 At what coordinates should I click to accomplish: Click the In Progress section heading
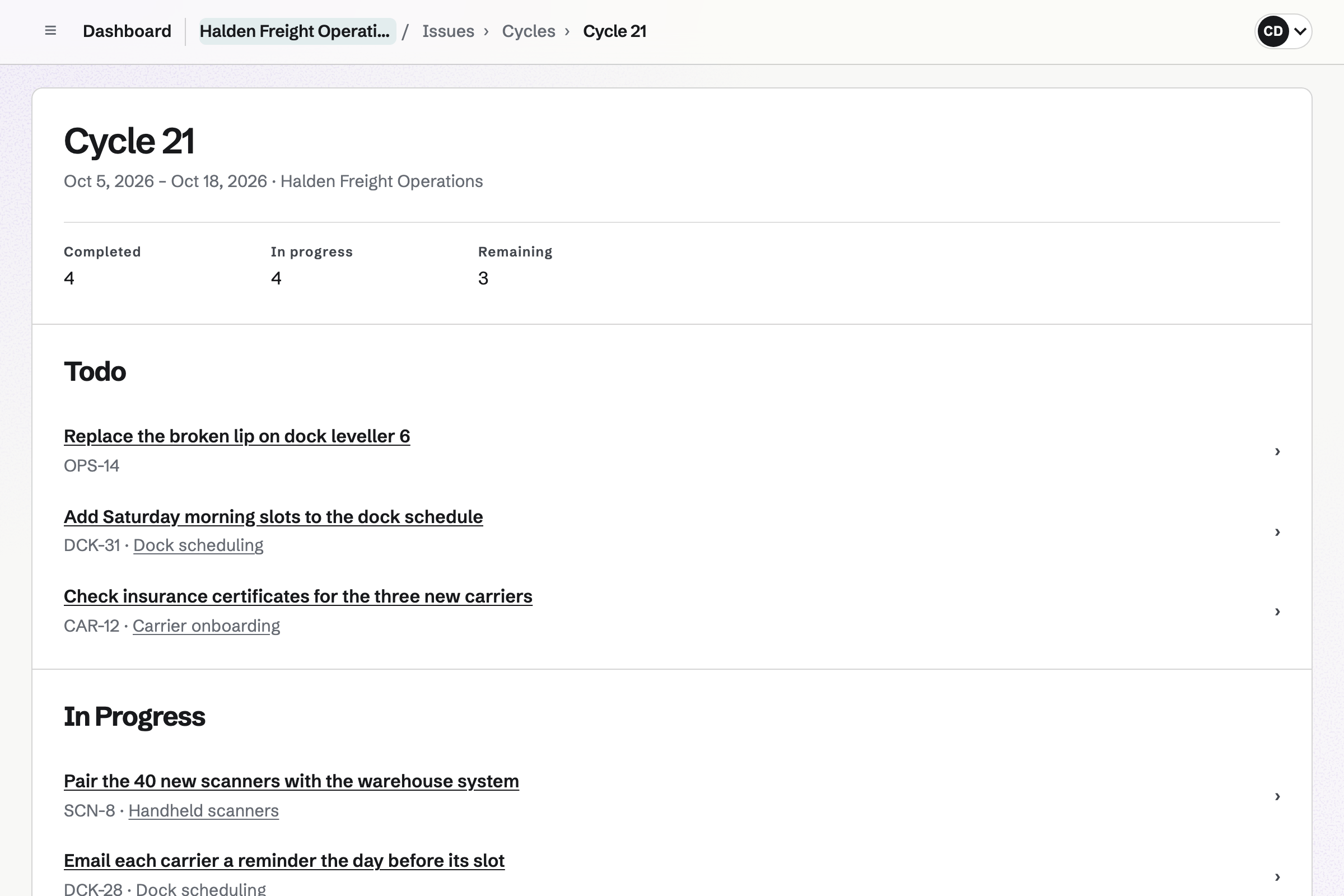pyautogui.click(x=134, y=717)
